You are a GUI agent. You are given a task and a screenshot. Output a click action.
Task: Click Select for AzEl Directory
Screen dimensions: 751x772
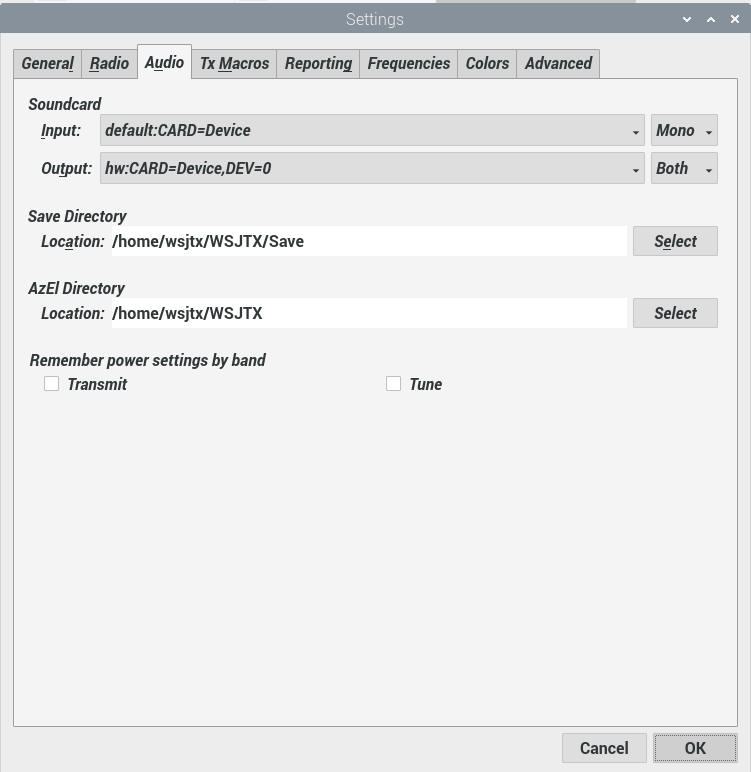675,313
